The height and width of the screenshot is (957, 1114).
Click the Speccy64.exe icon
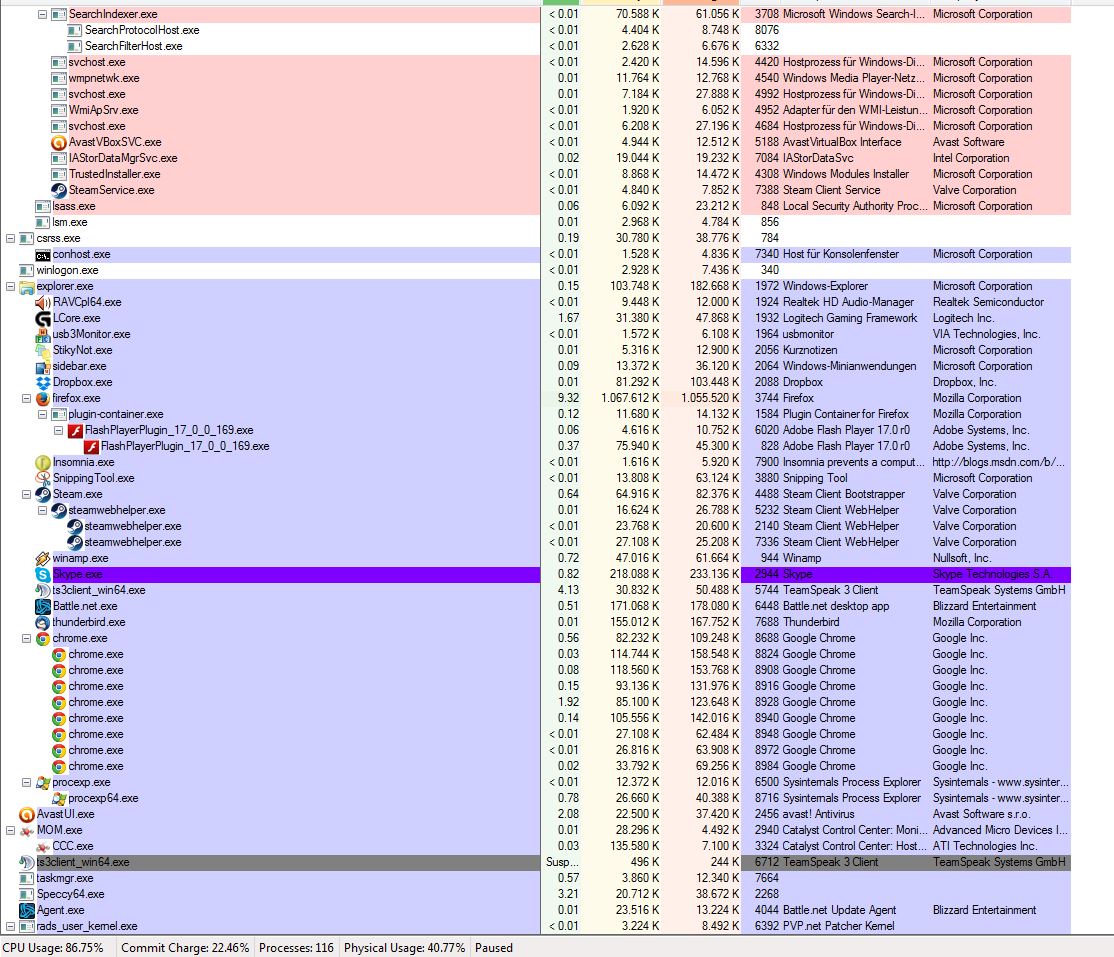(27, 894)
